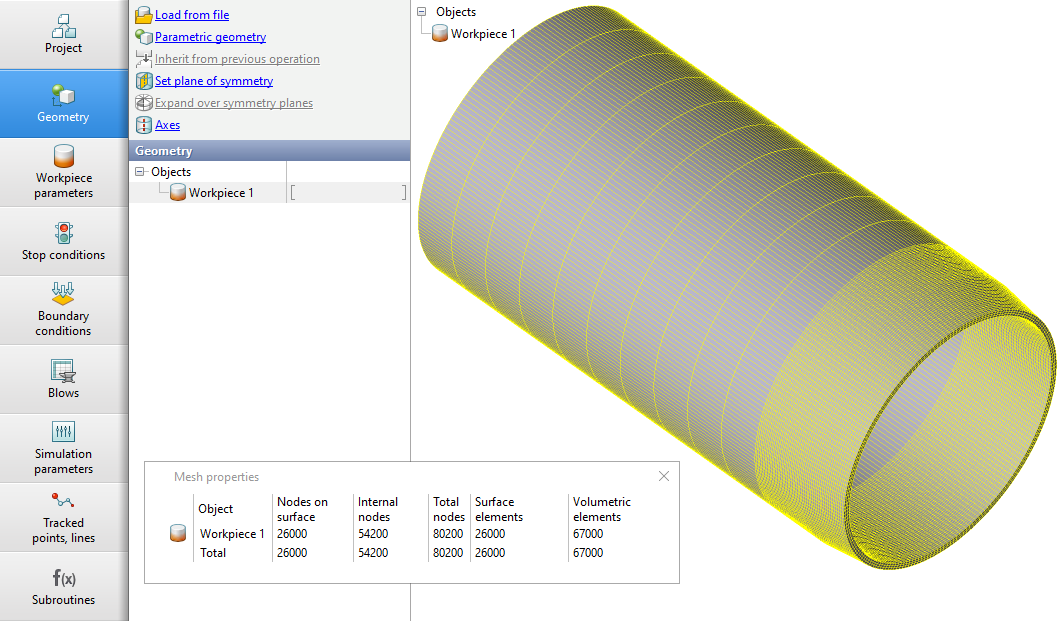1061x621 pixels.
Task: Collapse Objects node in 3D viewport
Action: pos(423,12)
